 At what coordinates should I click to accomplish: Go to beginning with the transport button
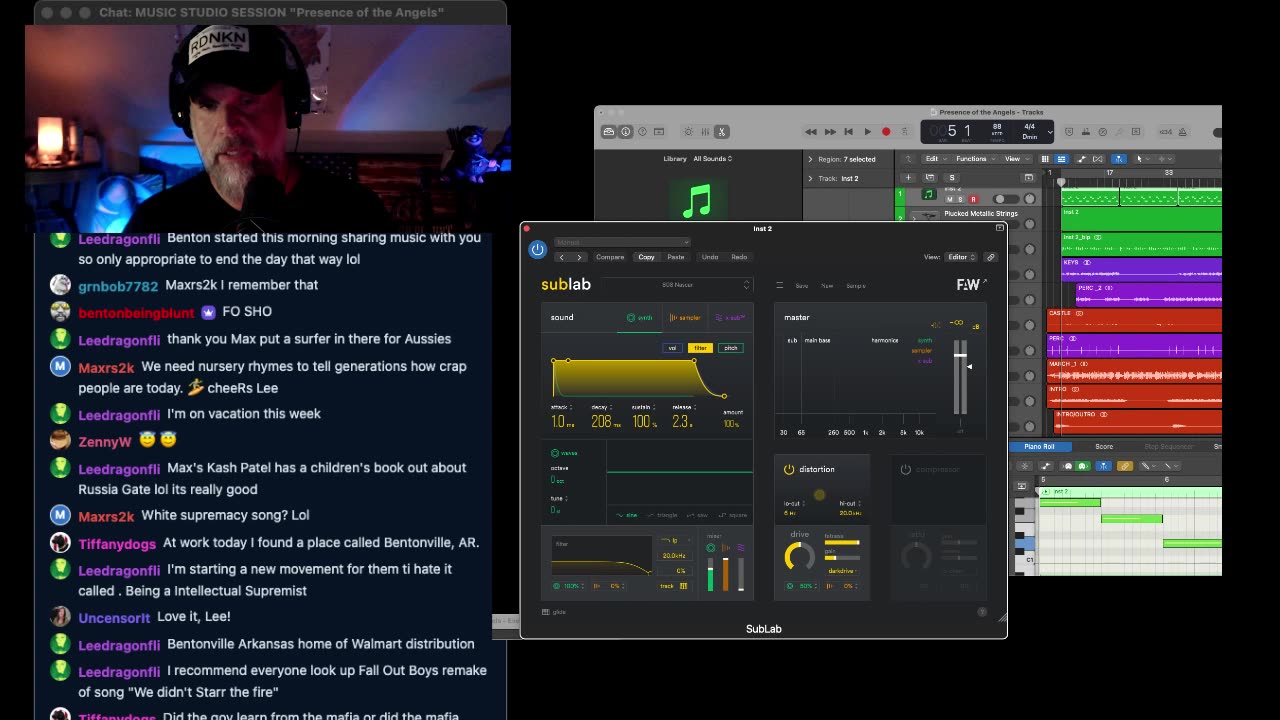(848, 131)
